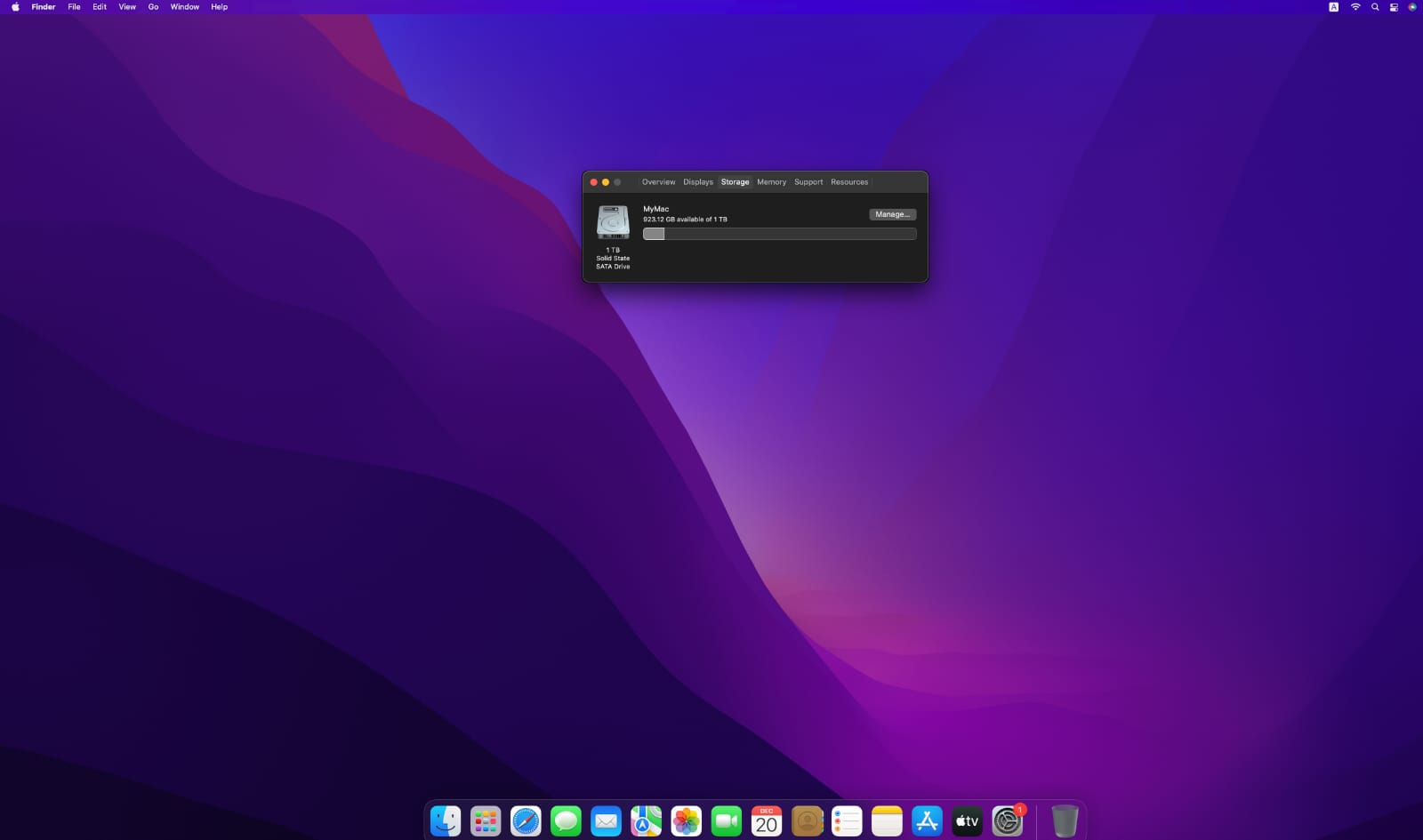Screen dimensions: 1423x840
Task: Open the View menu
Action: tap(127, 7)
